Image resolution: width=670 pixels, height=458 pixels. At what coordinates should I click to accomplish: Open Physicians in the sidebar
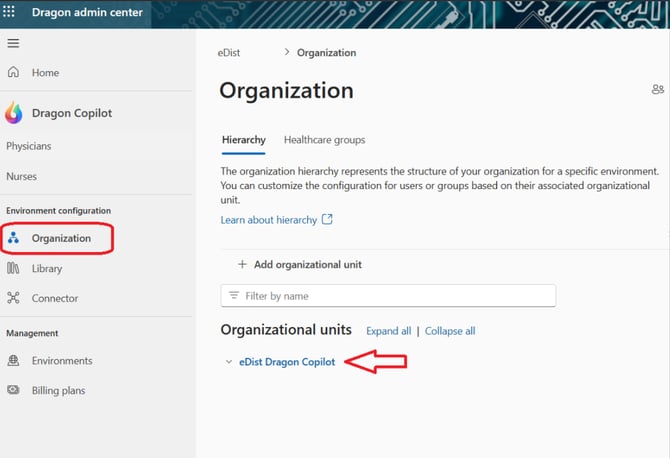point(29,146)
